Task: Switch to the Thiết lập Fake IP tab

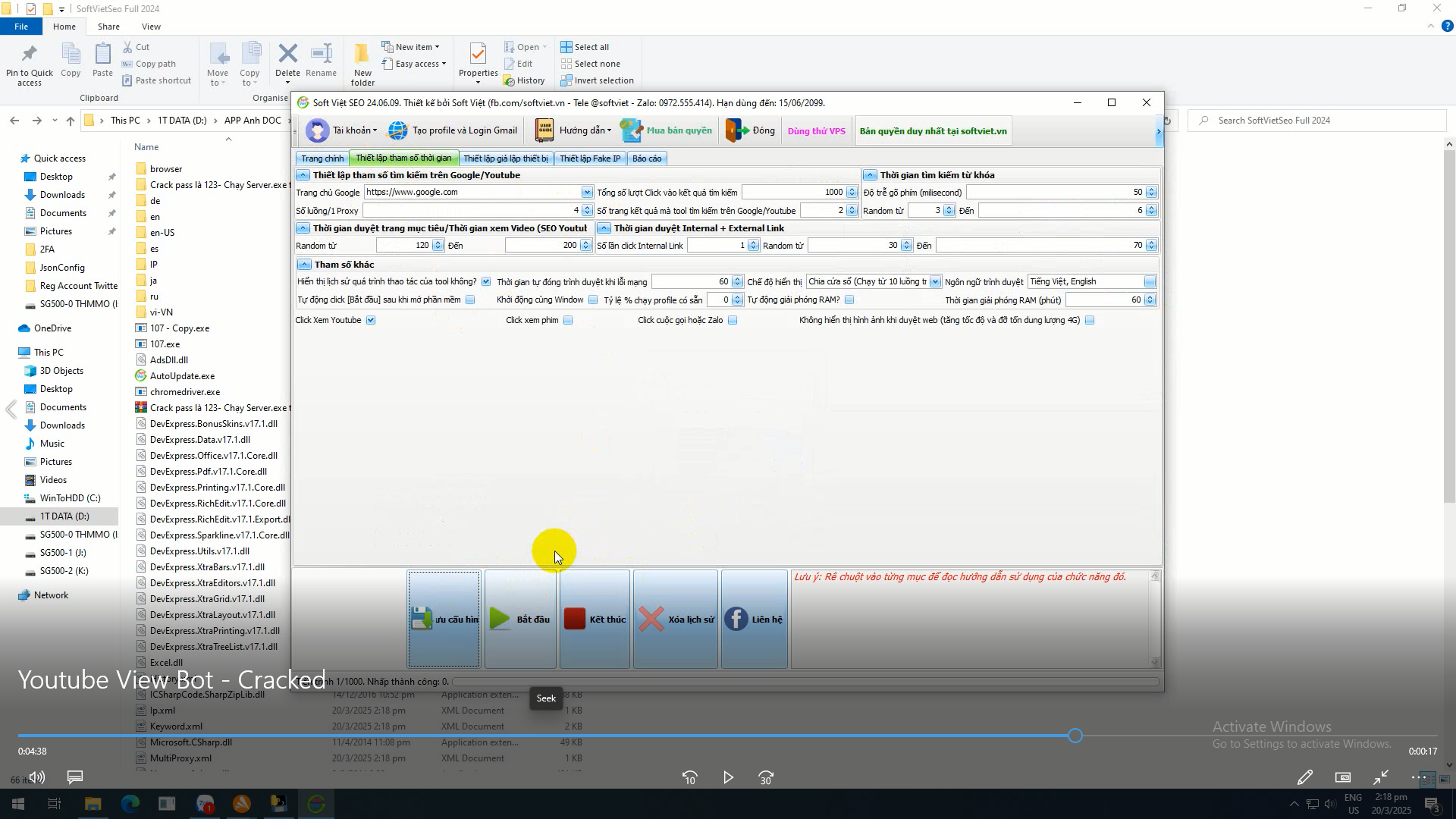Action: [x=589, y=158]
